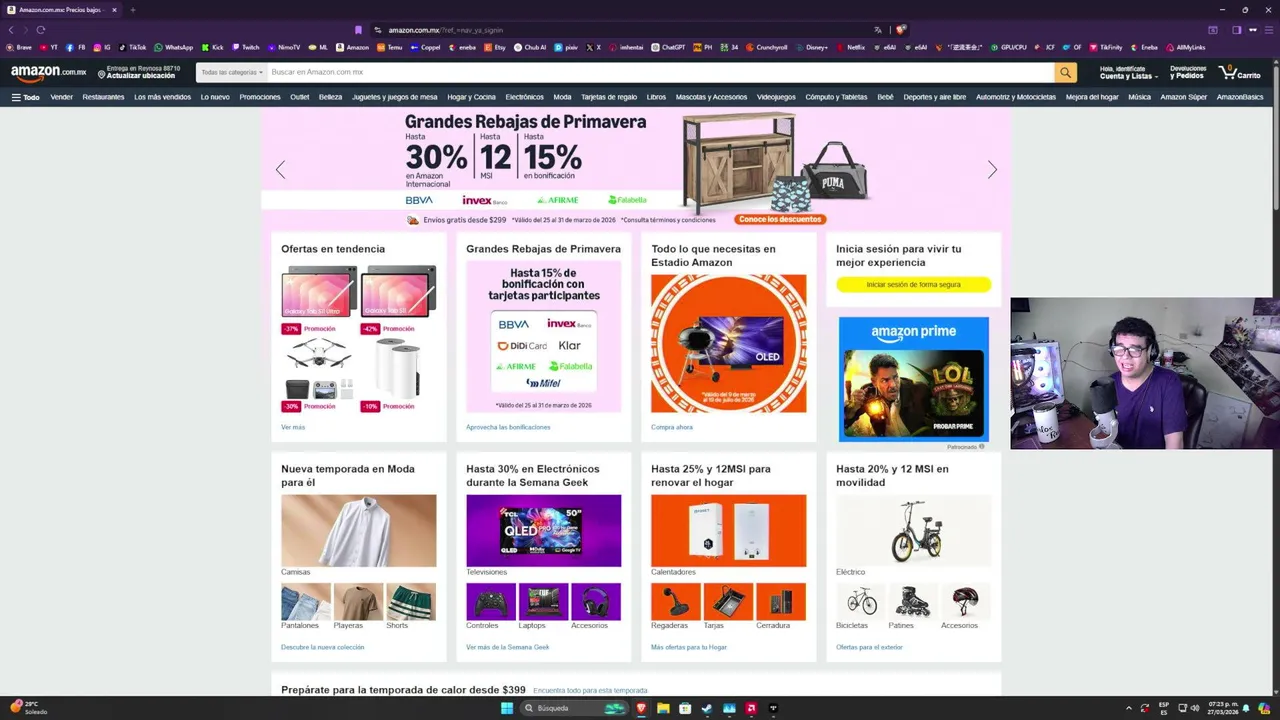1280x720 pixels.
Task: Click the OLED TV Estadio Amazon image
Action: [728, 343]
